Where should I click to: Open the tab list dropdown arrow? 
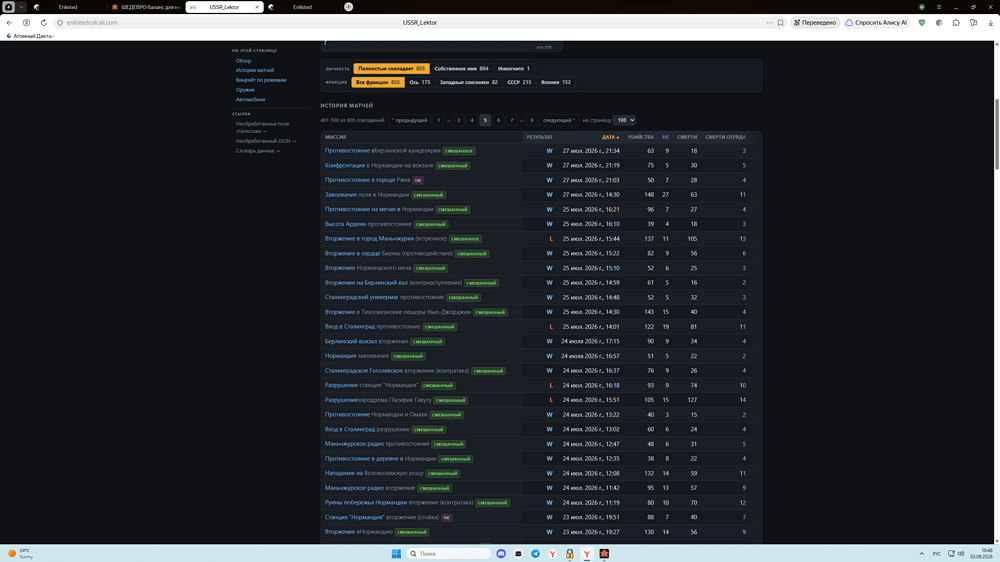tap(21, 7)
